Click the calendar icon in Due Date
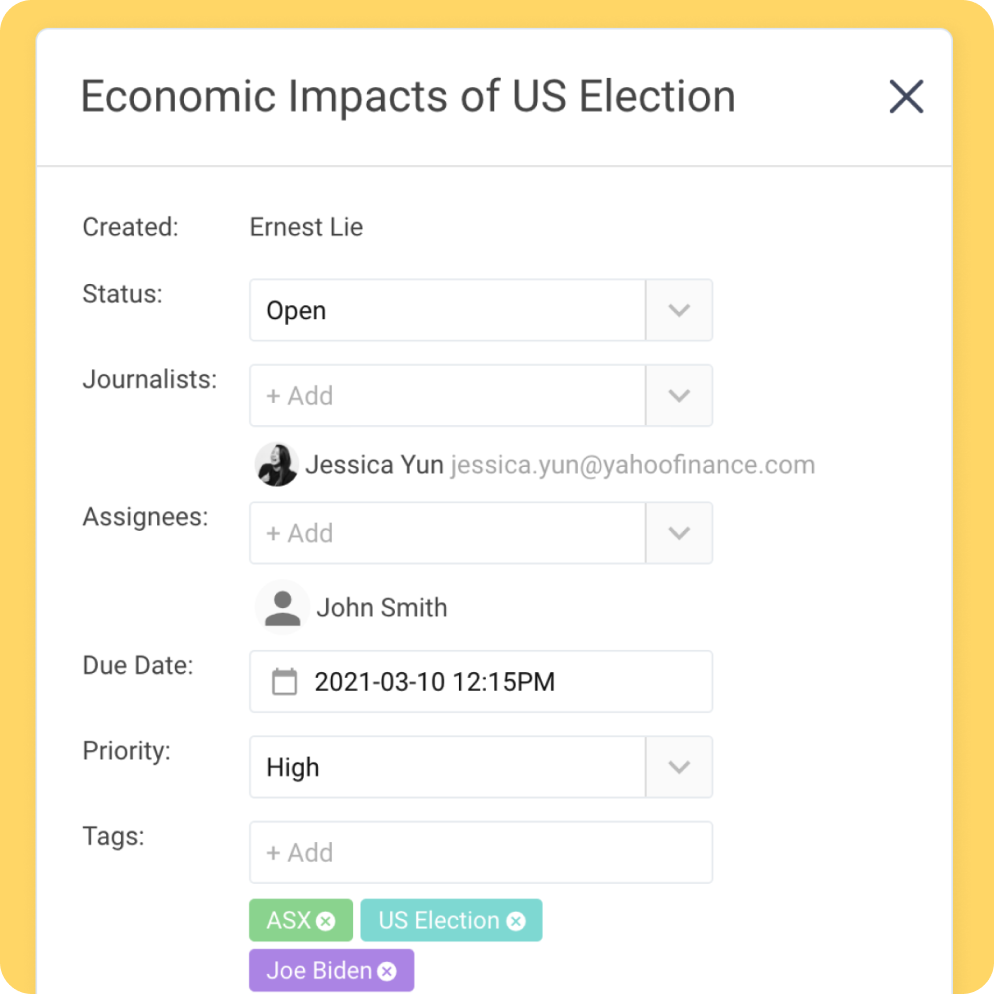The height and width of the screenshot is (994, 994). [x=284, y=682]
